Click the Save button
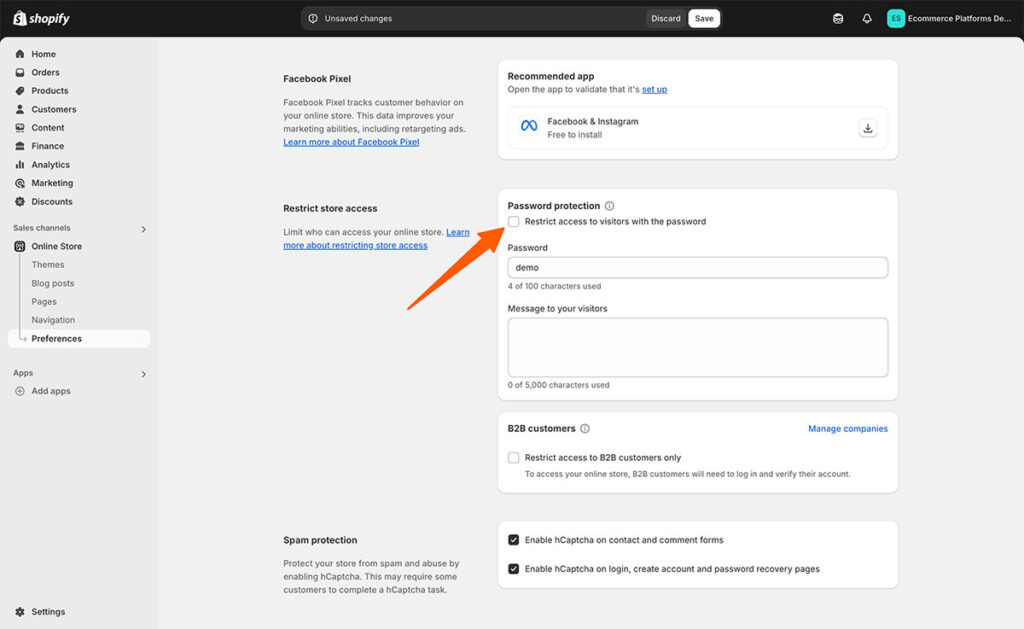The height and width of the screenshot is (629, 1024). point(704,18)
